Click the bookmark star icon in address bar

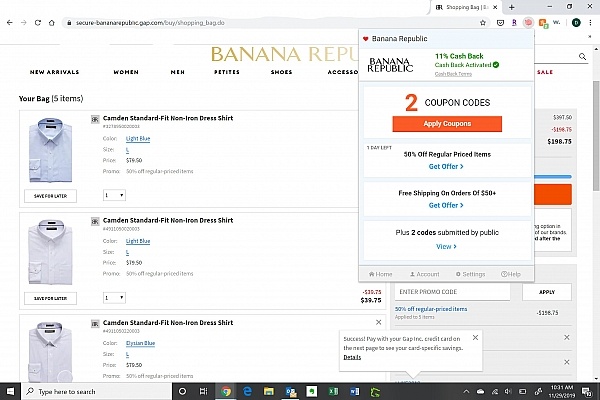[483, 22]
